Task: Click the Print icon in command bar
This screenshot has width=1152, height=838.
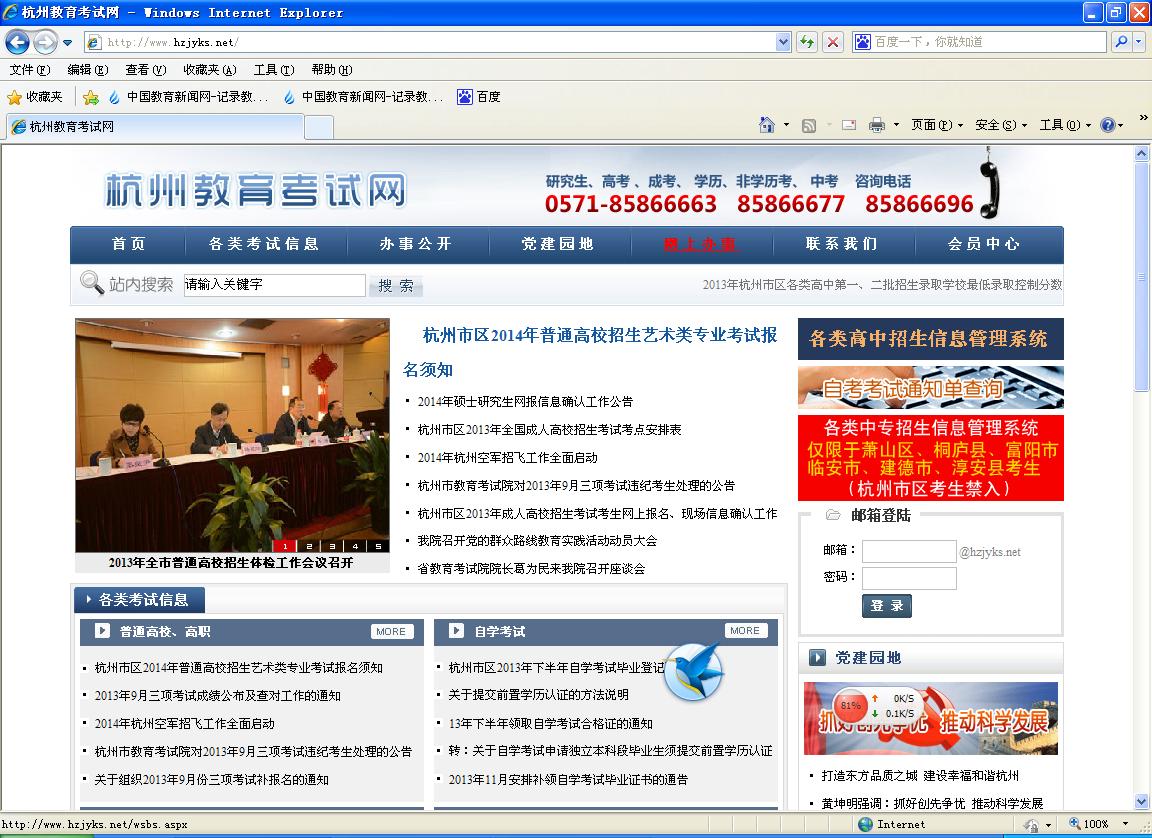Action: [877, 125]
